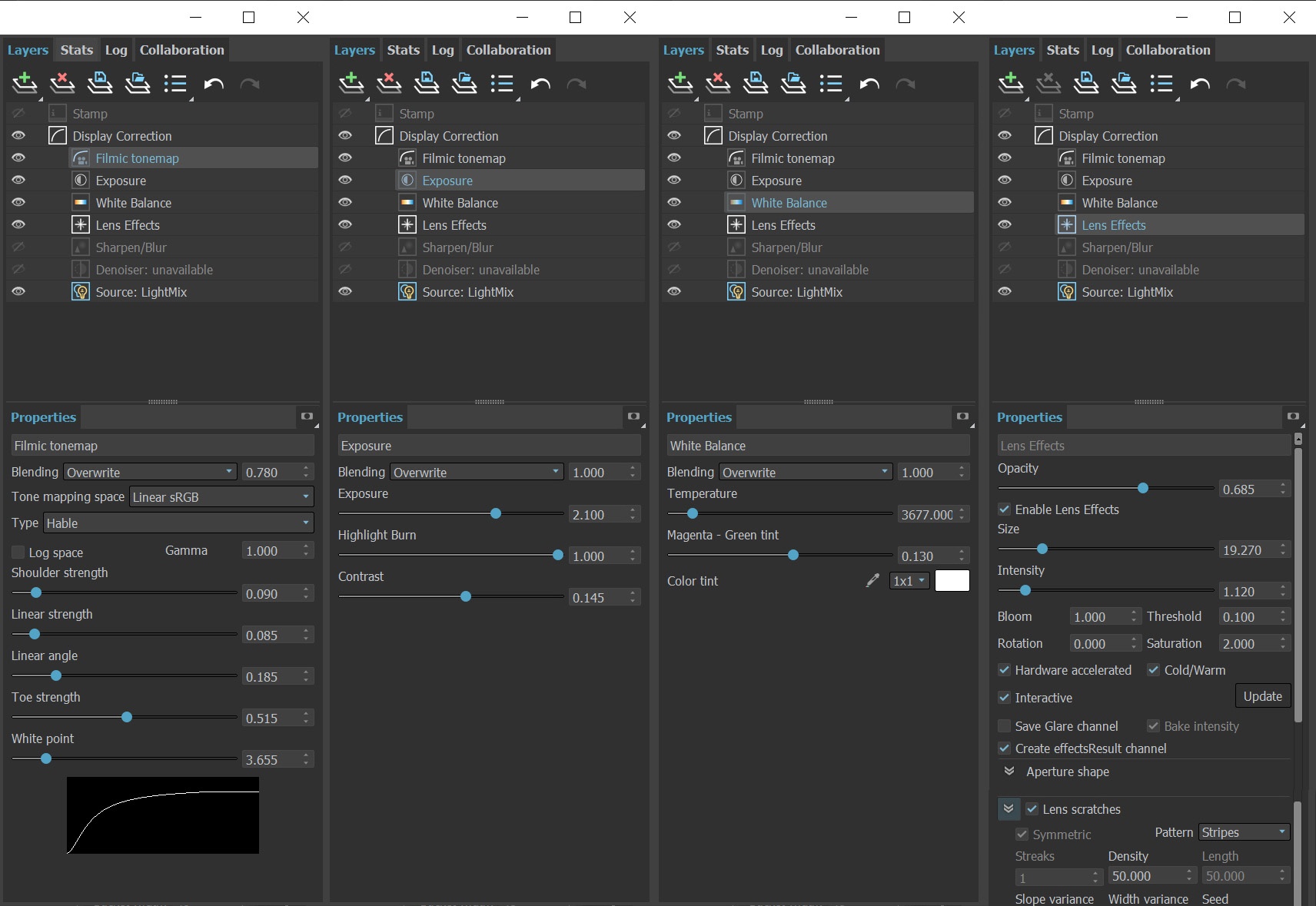Undock Properties via icon in Filmic tonemap panel

pyautogui.click(x=307, y=416)
